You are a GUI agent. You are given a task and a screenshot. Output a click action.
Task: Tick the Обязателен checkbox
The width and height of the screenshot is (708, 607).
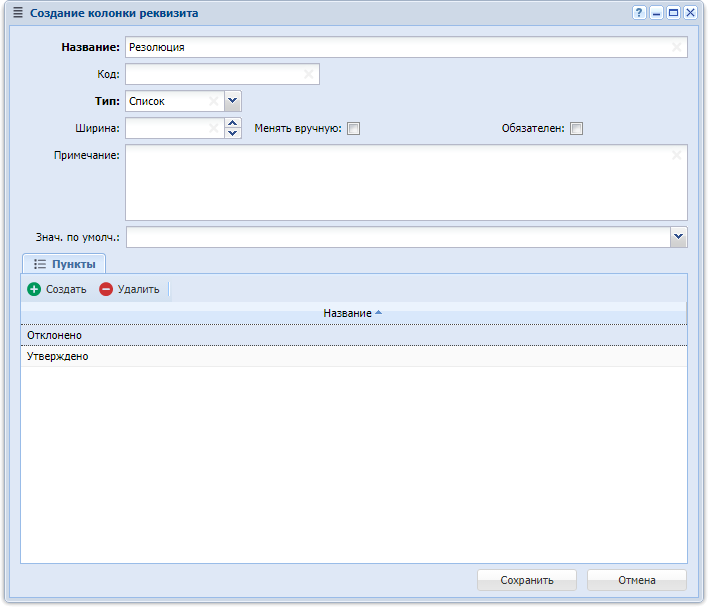coord(577,129)
